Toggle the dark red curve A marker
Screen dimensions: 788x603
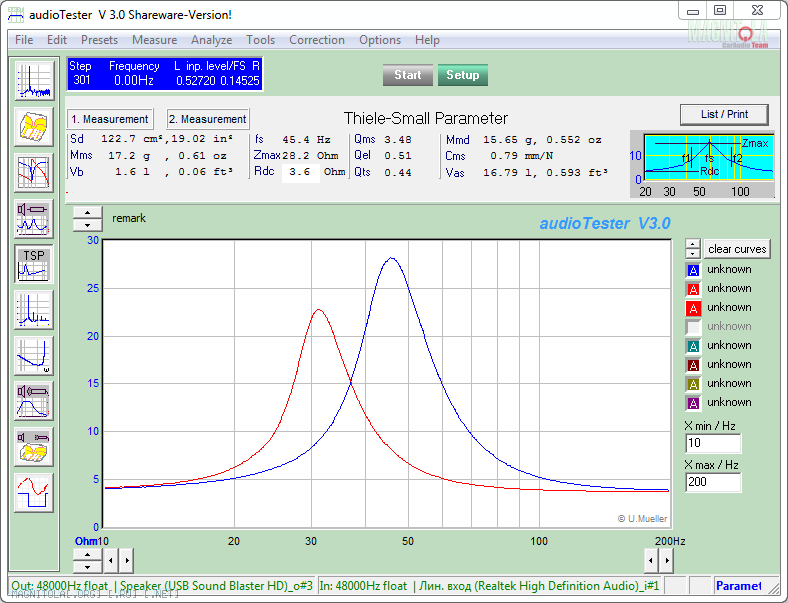693,365
